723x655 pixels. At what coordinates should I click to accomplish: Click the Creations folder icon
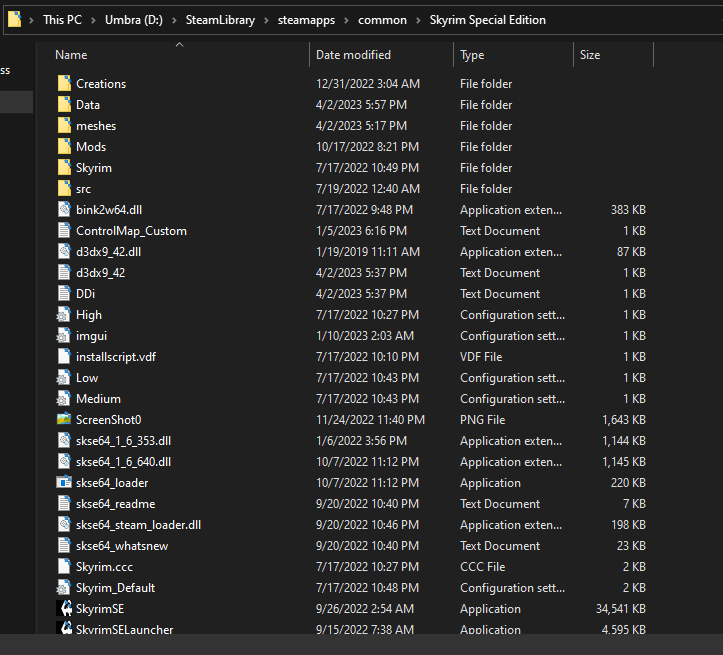pos(64,83)
